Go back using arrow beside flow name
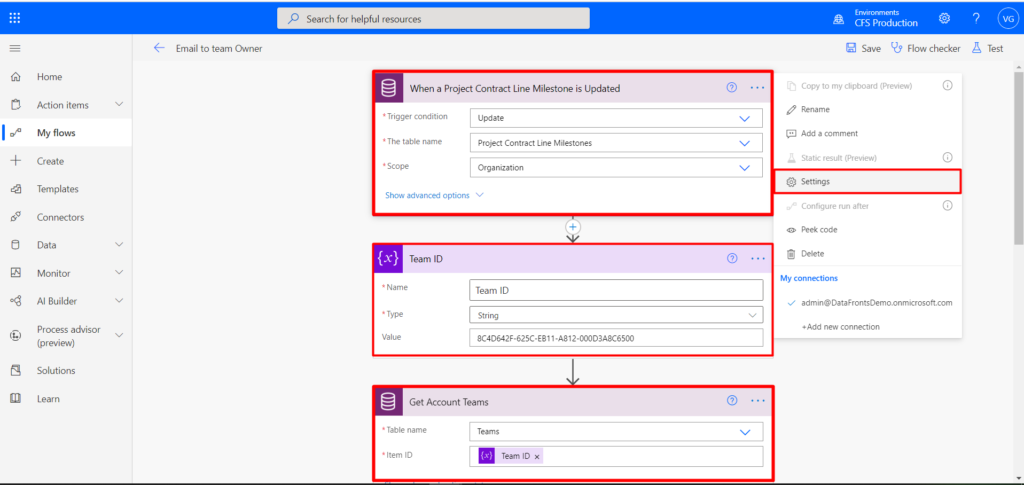 pos(159,48)
